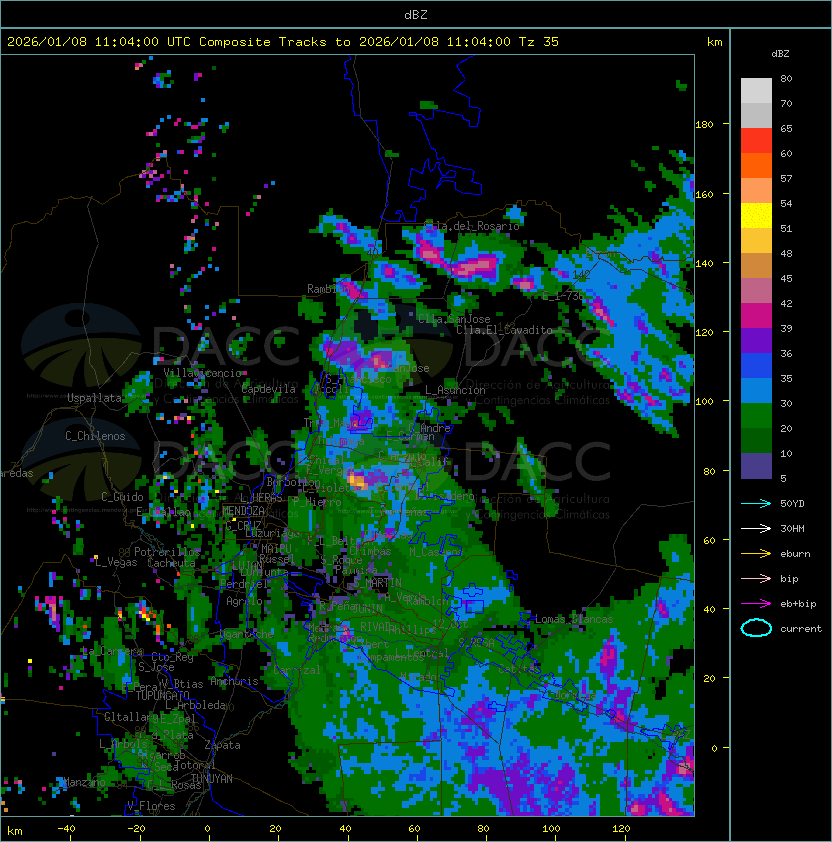Click the Potrerillos place label
Image resolution: width=832 pixels, height=842 pixels.
click(x=167, y=551)
